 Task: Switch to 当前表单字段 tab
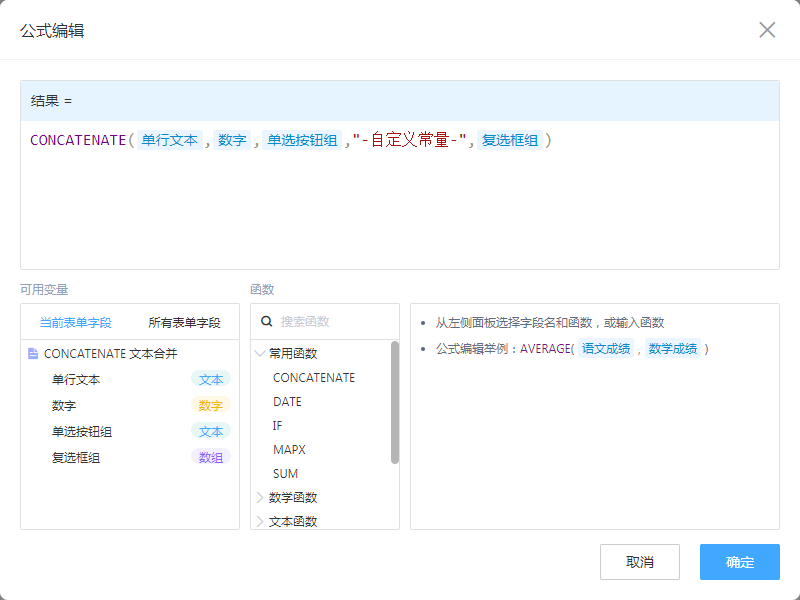75,323
